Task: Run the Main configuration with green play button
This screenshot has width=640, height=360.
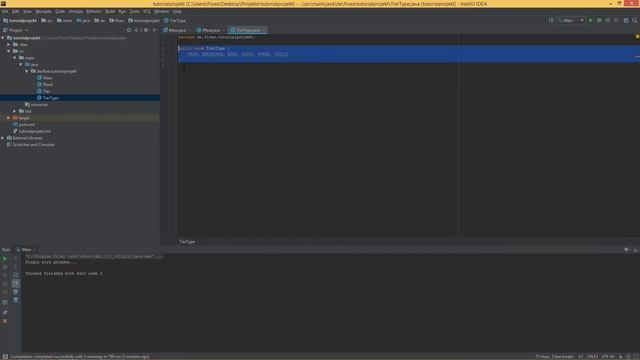Action: point(591,20)
